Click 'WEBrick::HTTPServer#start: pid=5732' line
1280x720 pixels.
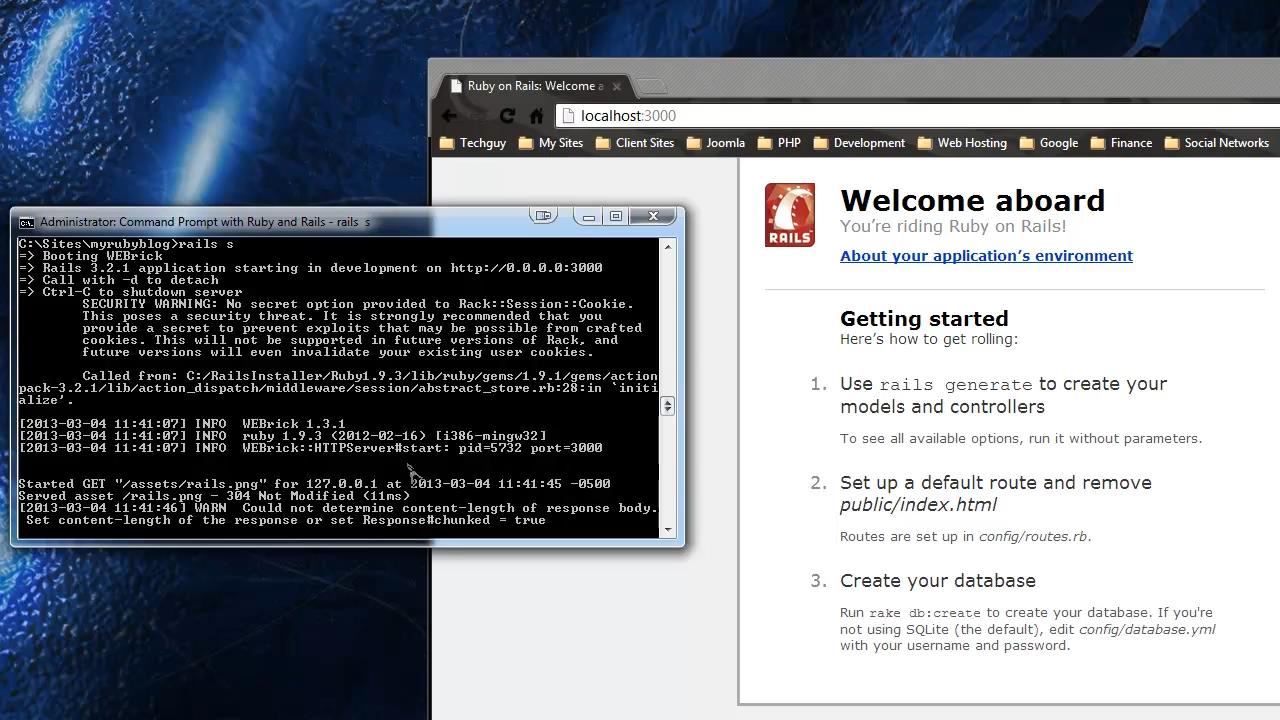(x=310, y=448)
